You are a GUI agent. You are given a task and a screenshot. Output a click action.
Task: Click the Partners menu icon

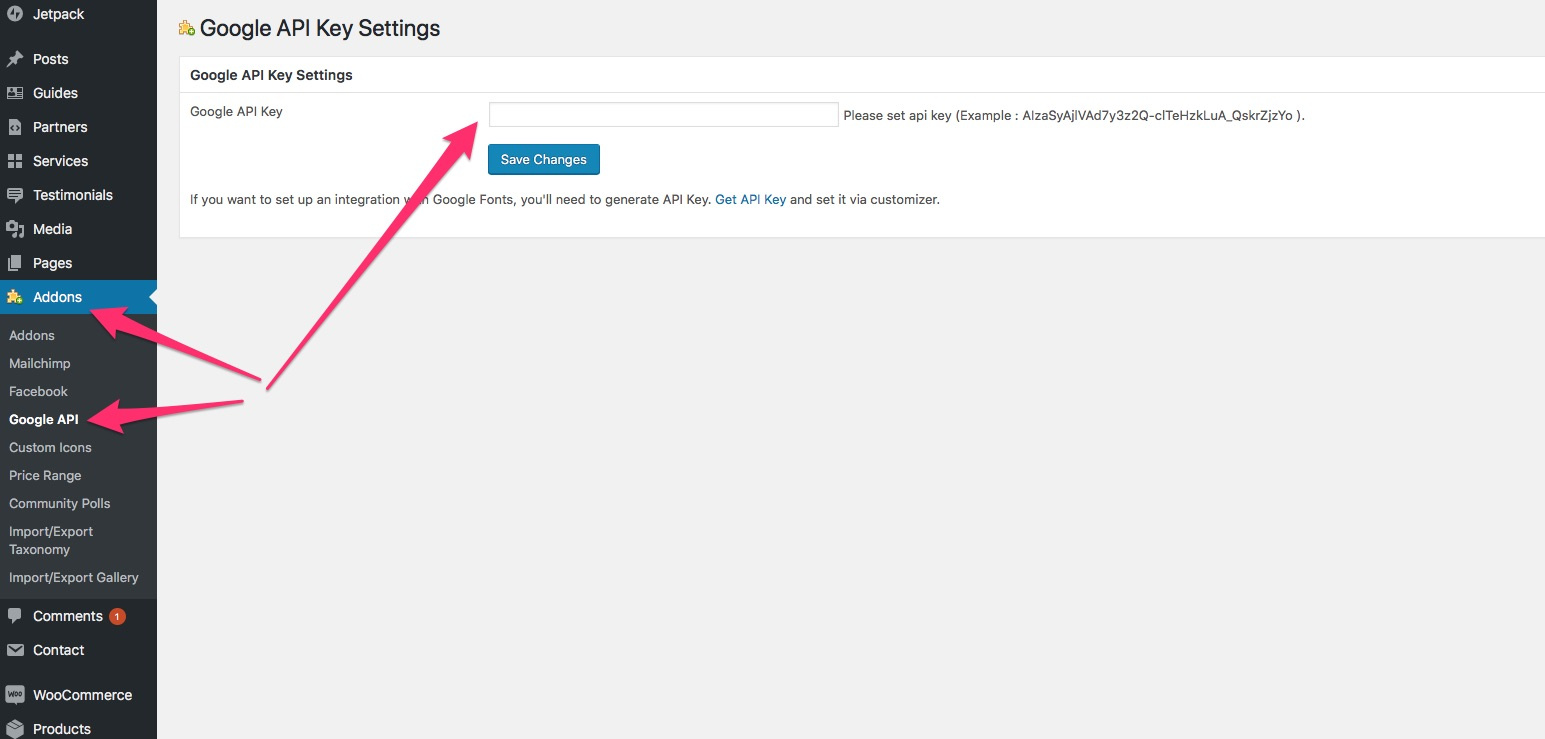15,127
